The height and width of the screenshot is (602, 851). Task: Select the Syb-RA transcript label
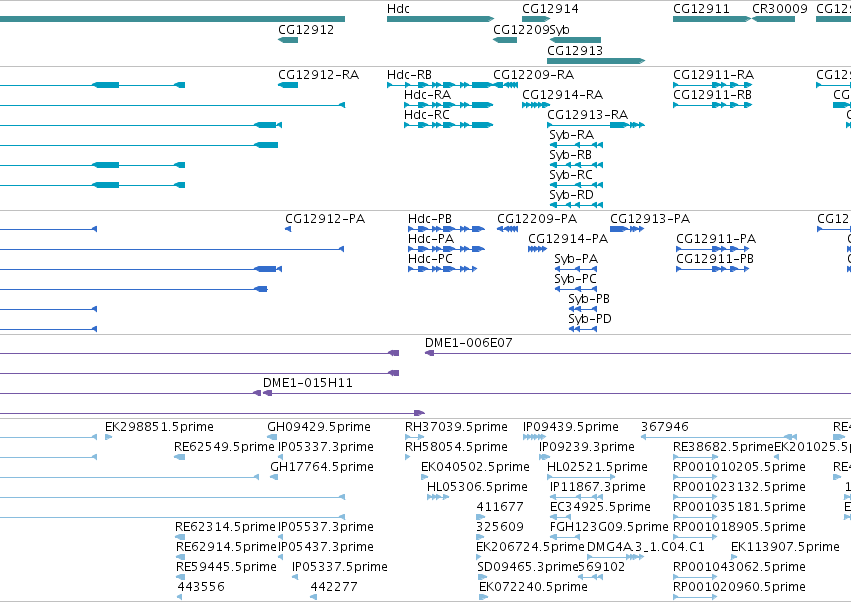571,135
